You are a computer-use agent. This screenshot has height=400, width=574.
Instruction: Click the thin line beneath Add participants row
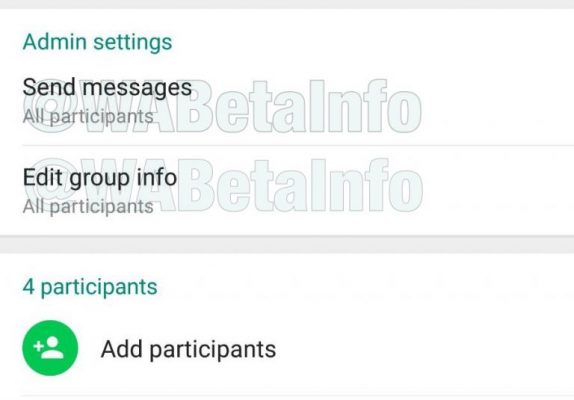tap(298, 395)
